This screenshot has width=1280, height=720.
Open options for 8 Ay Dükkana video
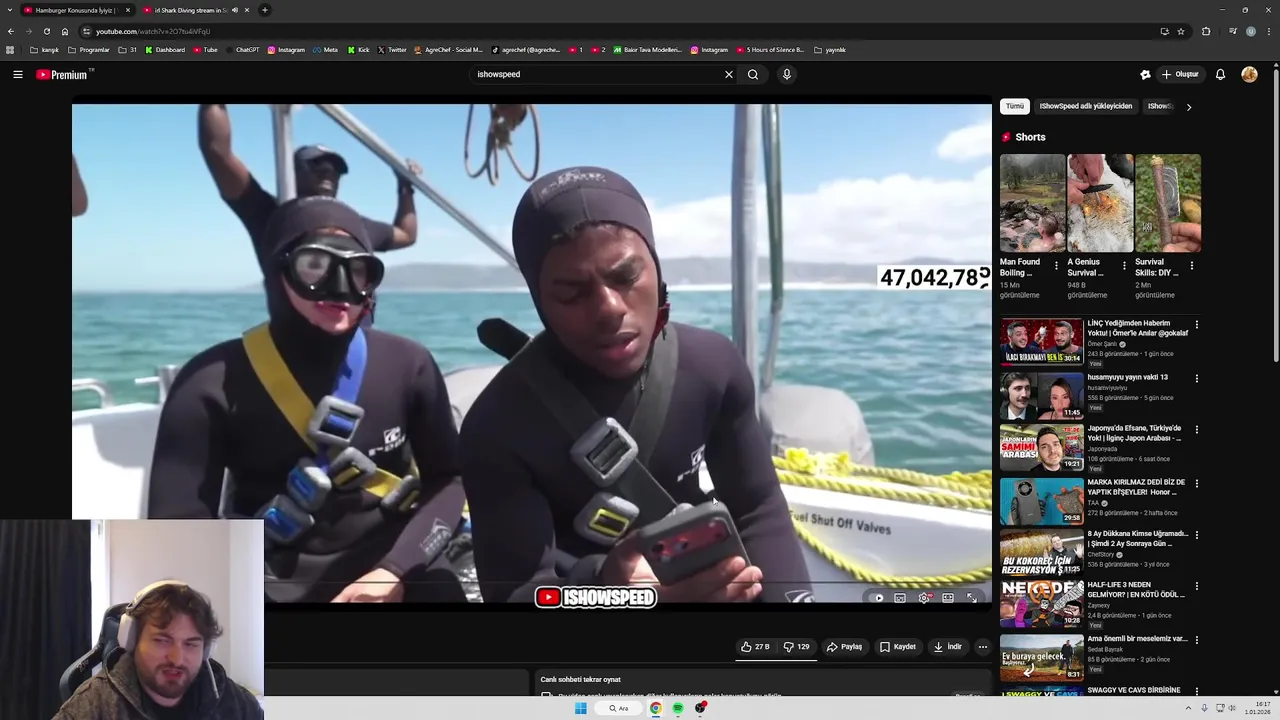[x=1196, y=535]
